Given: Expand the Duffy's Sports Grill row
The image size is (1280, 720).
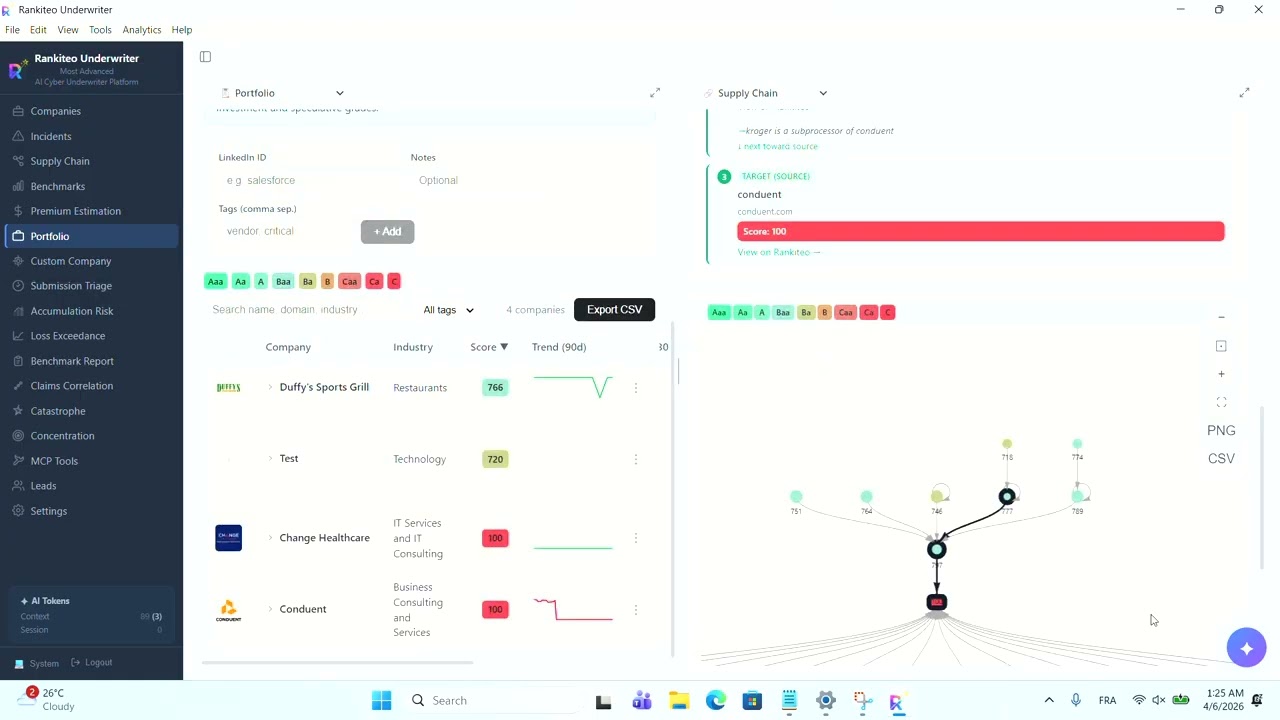Looking at the screenshot, I should point(270,387).
